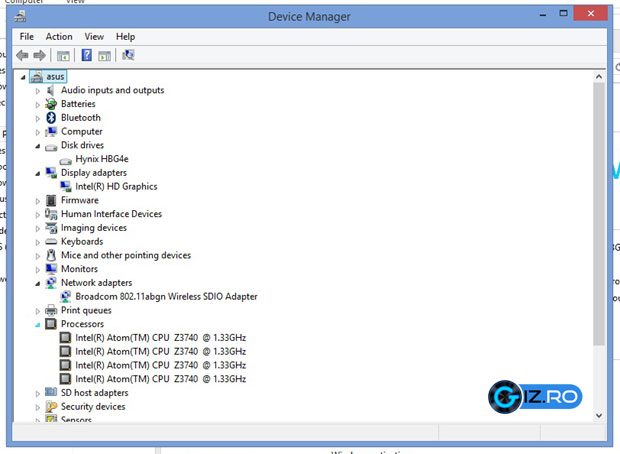
Task: Select the Security devices label
Action: (x=93, y=407)
